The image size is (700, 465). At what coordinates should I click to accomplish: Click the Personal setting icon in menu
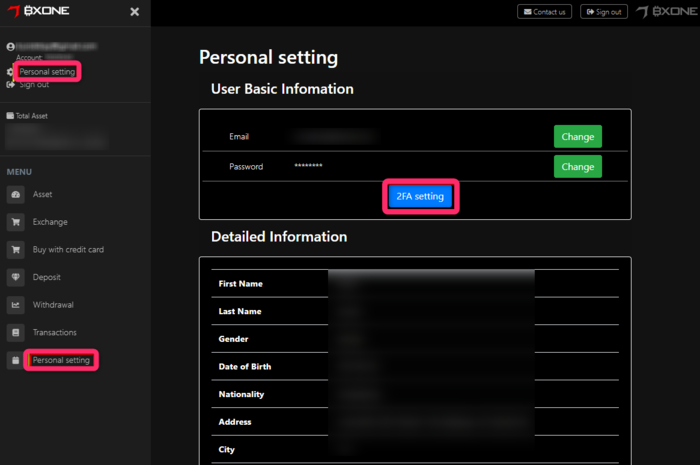16,360
